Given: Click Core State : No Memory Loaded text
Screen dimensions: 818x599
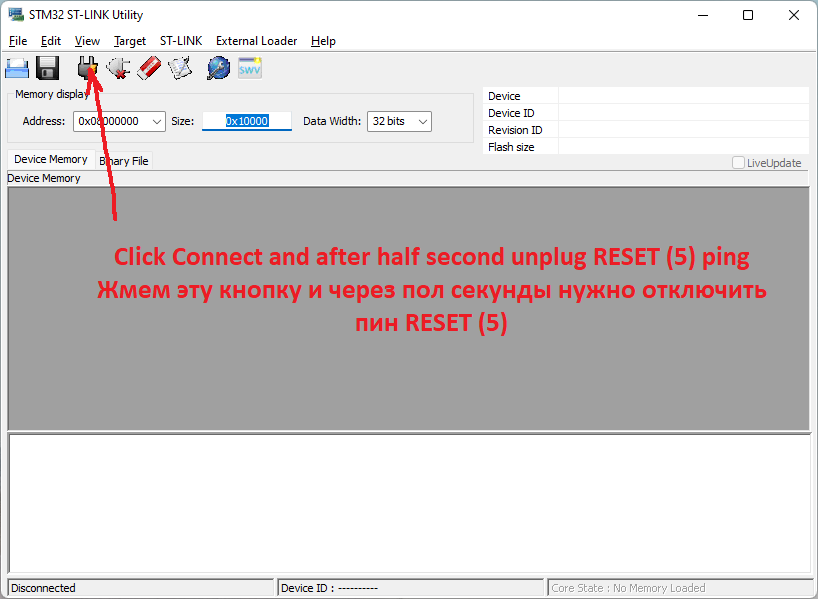Looking at the screenshot, I should pyautogui.click(x=628, y=588).
